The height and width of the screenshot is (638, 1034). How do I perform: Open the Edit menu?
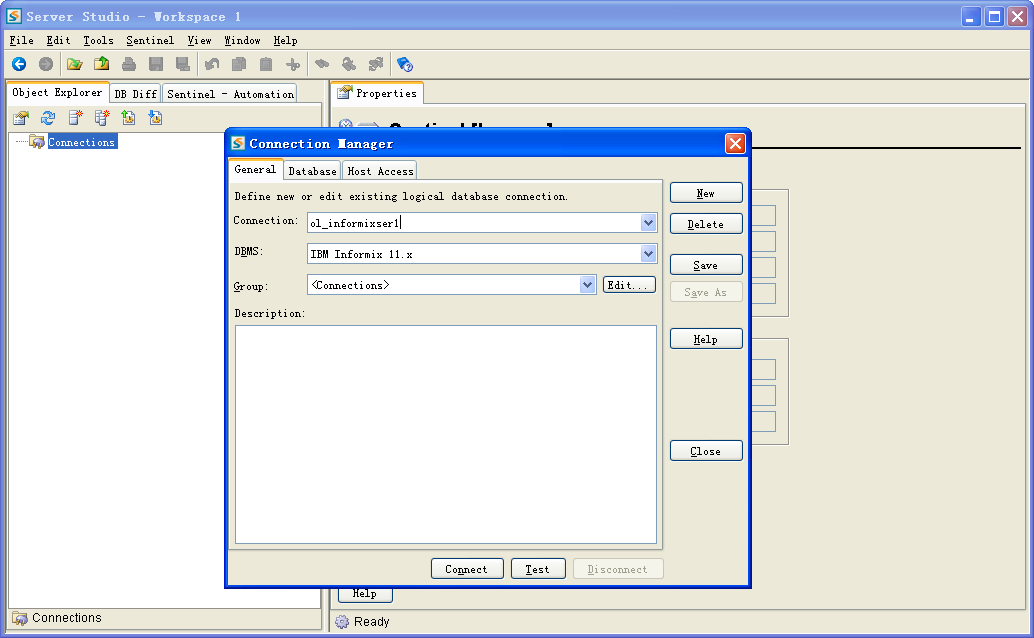pos(58,40)
